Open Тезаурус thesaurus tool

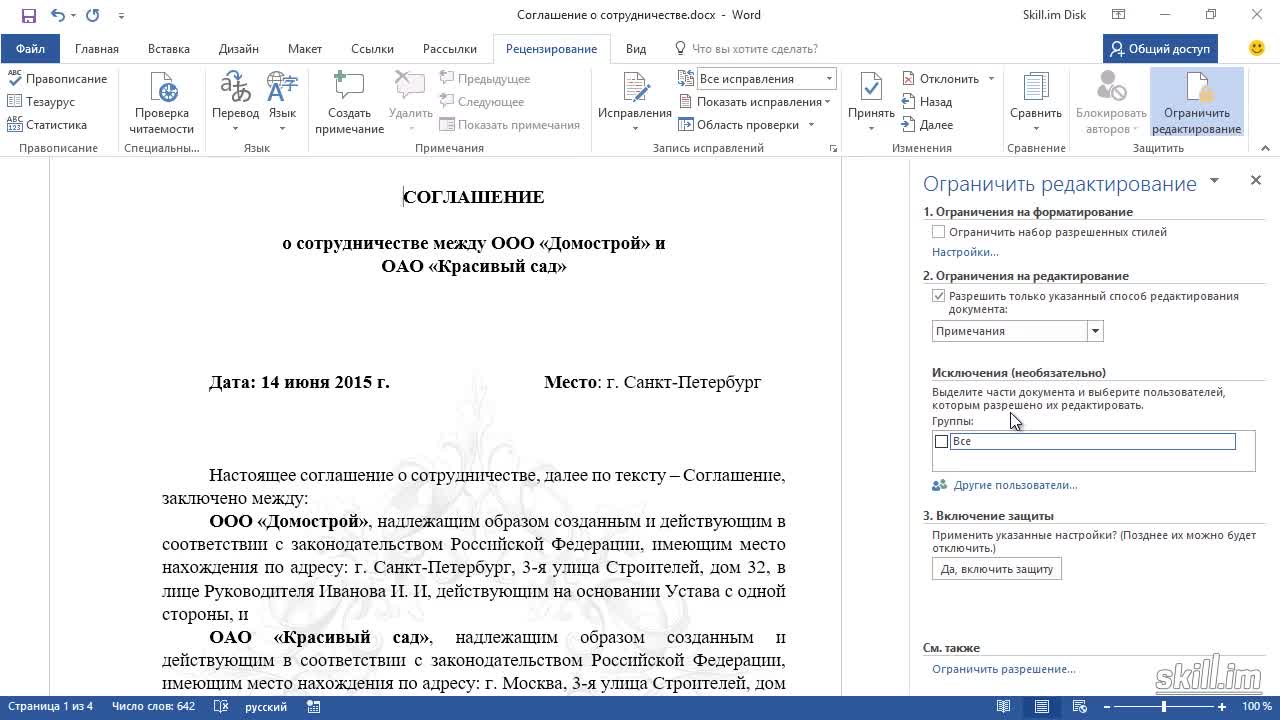point(41,102)
